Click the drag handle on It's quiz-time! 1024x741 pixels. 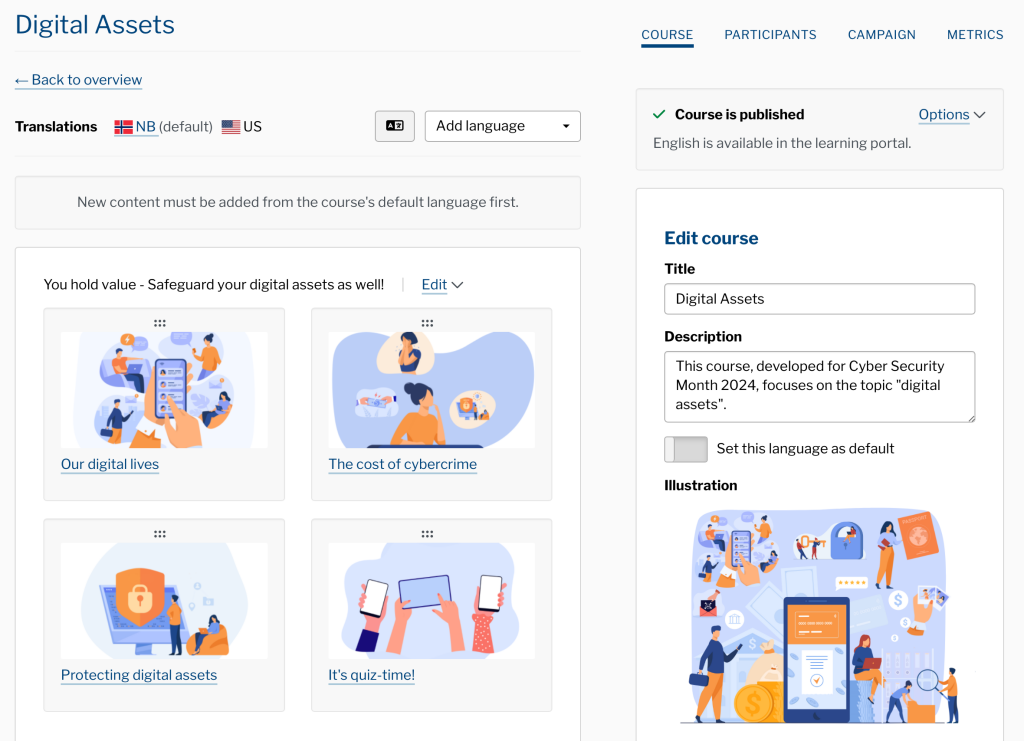click(x=427, y=533)
